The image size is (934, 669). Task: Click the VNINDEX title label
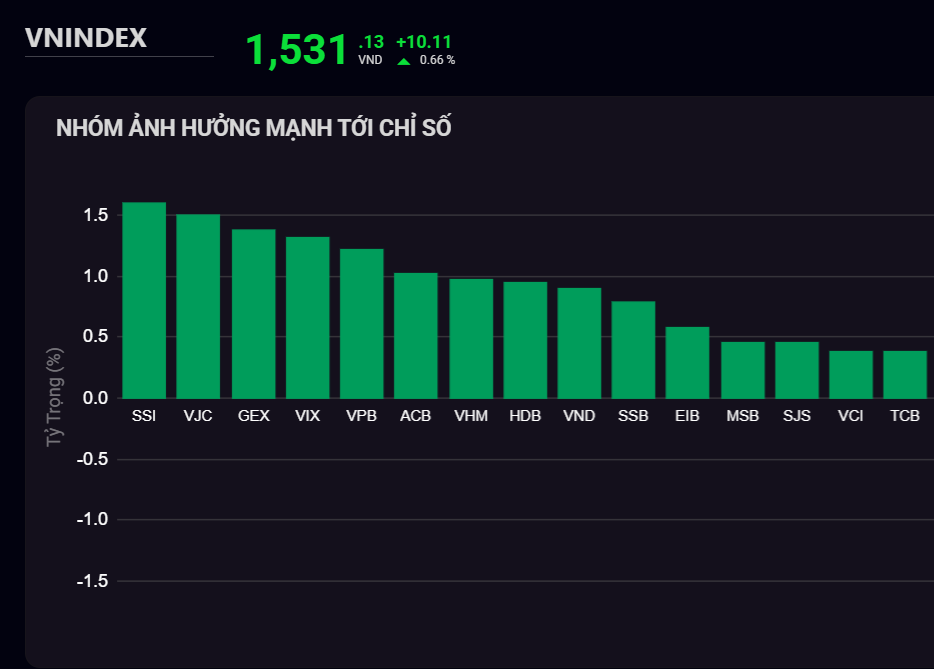point(86,38)
